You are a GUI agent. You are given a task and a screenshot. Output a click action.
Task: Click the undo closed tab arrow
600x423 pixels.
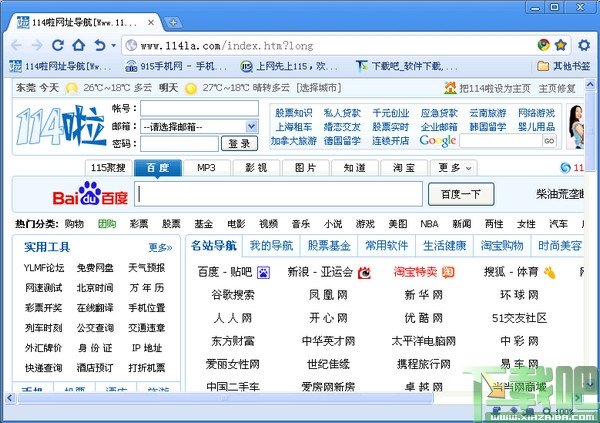(x=100, y=46)
